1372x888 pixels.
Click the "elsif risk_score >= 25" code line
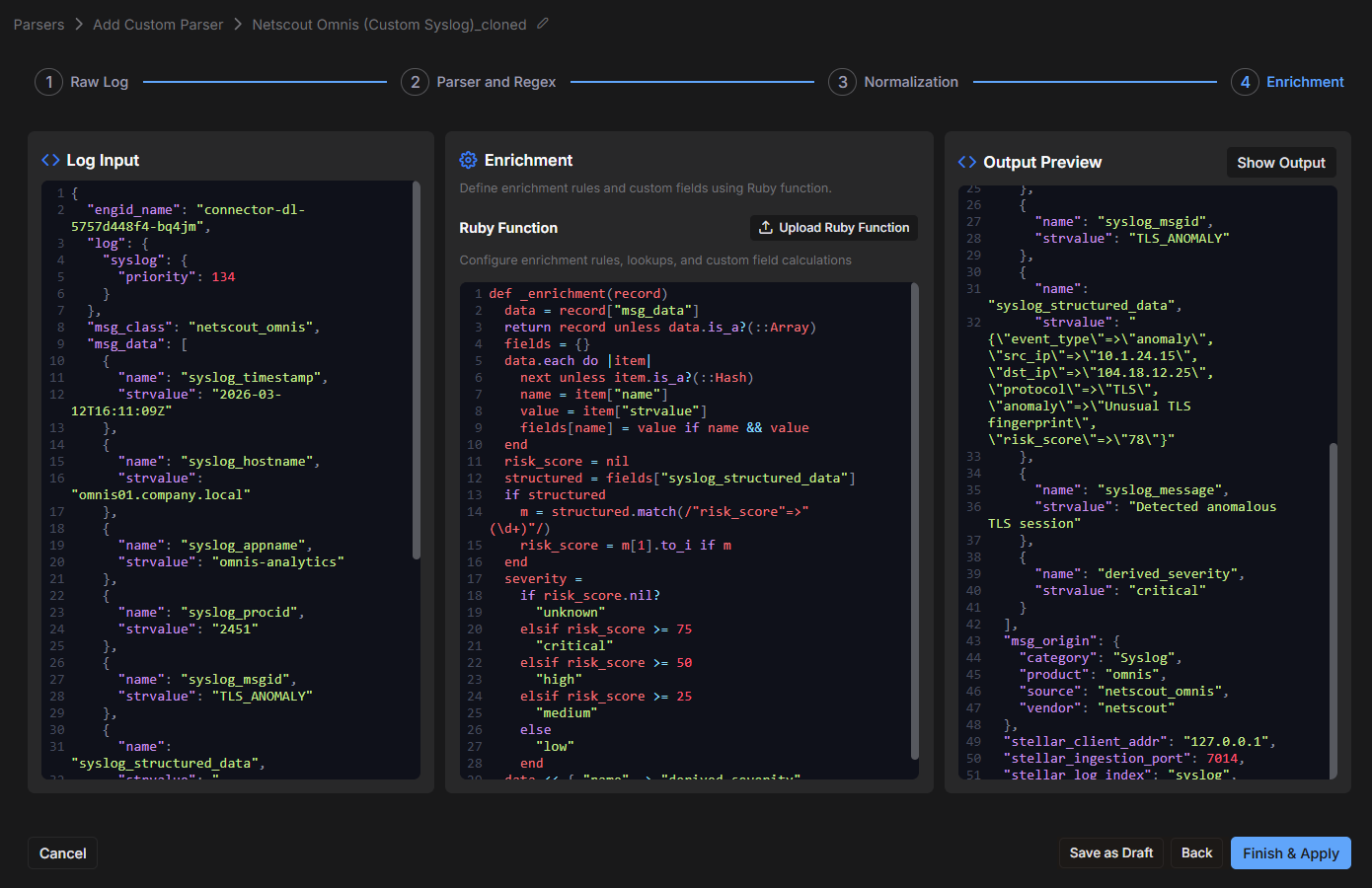pos(606,697)
